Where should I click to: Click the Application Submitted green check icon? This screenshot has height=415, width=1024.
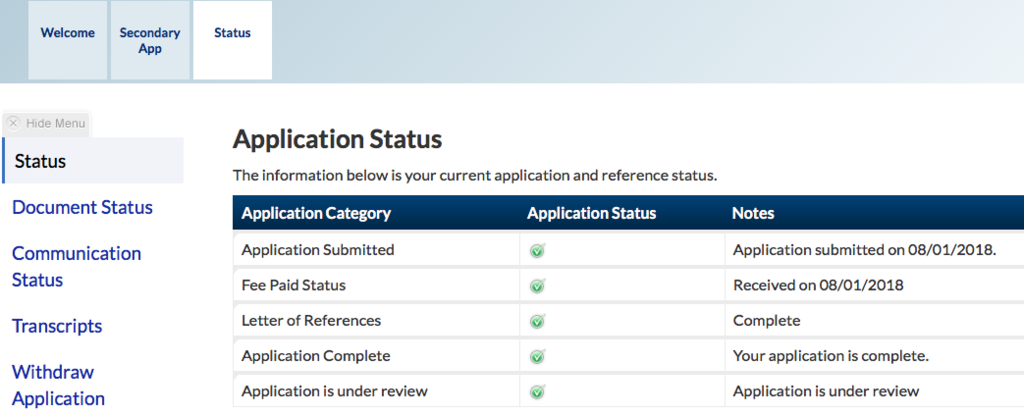pyautogui.click(x=537, y=250)
